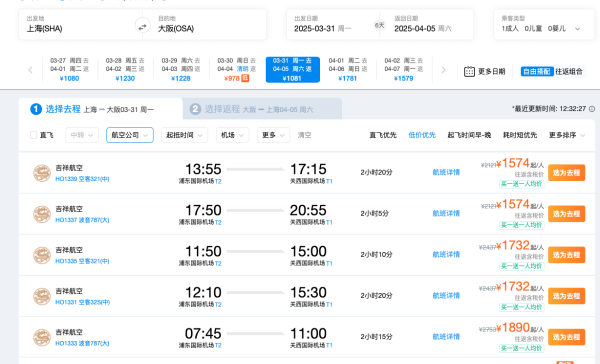Screen dimensions: 600x364
Task: View 航班详情 for the 12:10 flight
Action: click(x=446, y=295)
